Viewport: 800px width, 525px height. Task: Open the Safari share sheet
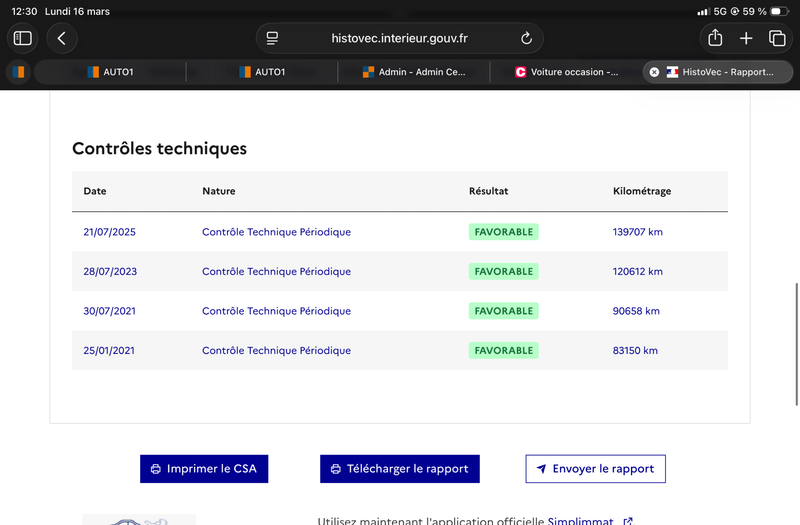point(715,38)
